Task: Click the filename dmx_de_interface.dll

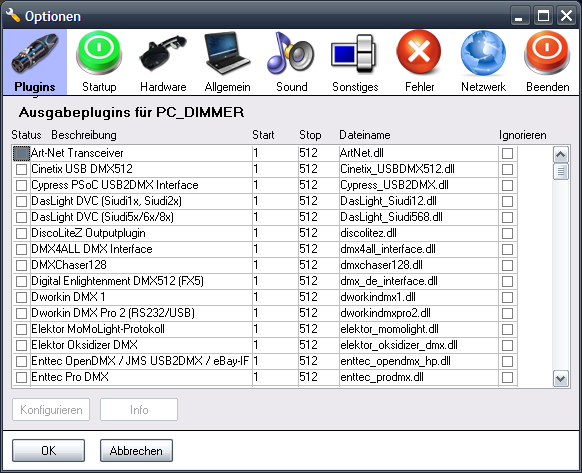Action: pos(389,281)
